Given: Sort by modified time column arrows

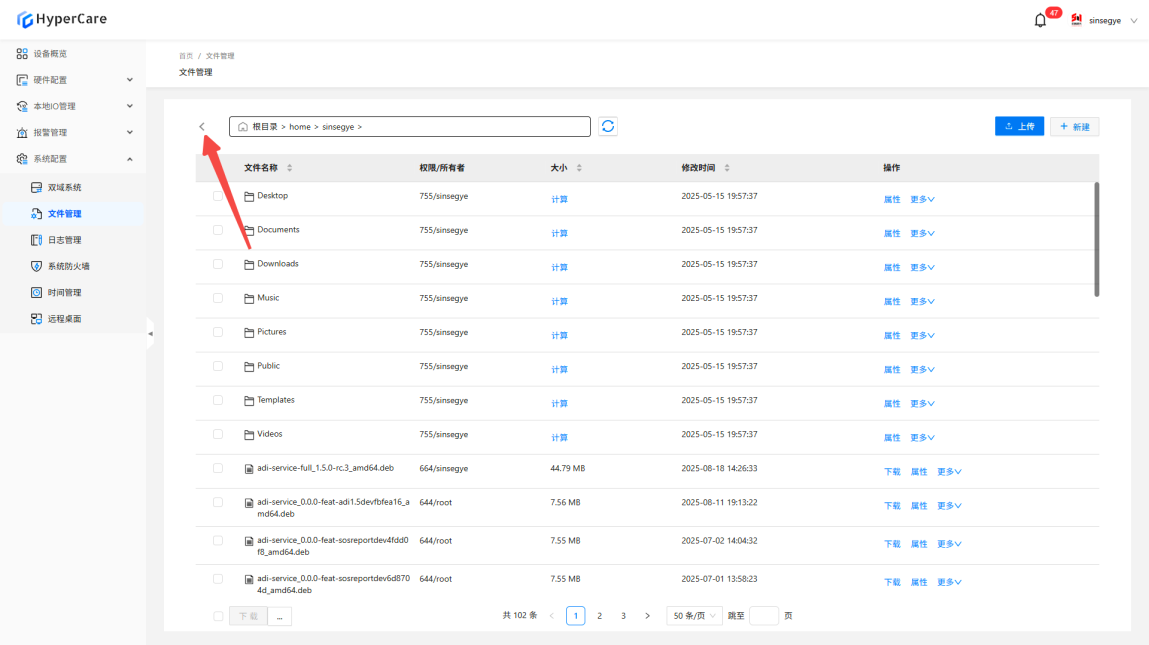Looking at the screenshot, I should (727, 168).
